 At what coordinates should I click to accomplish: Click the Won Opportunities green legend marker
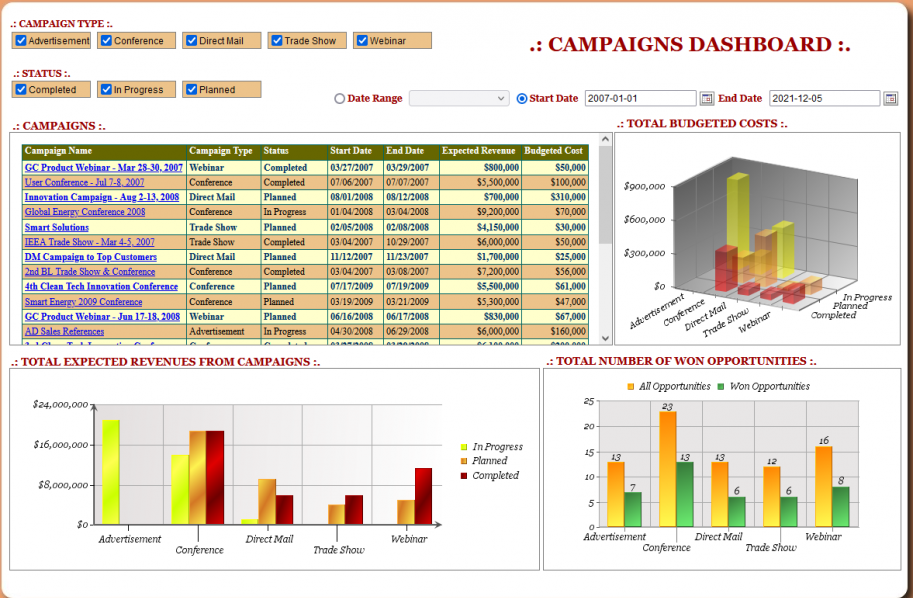(x=722, y=386)
